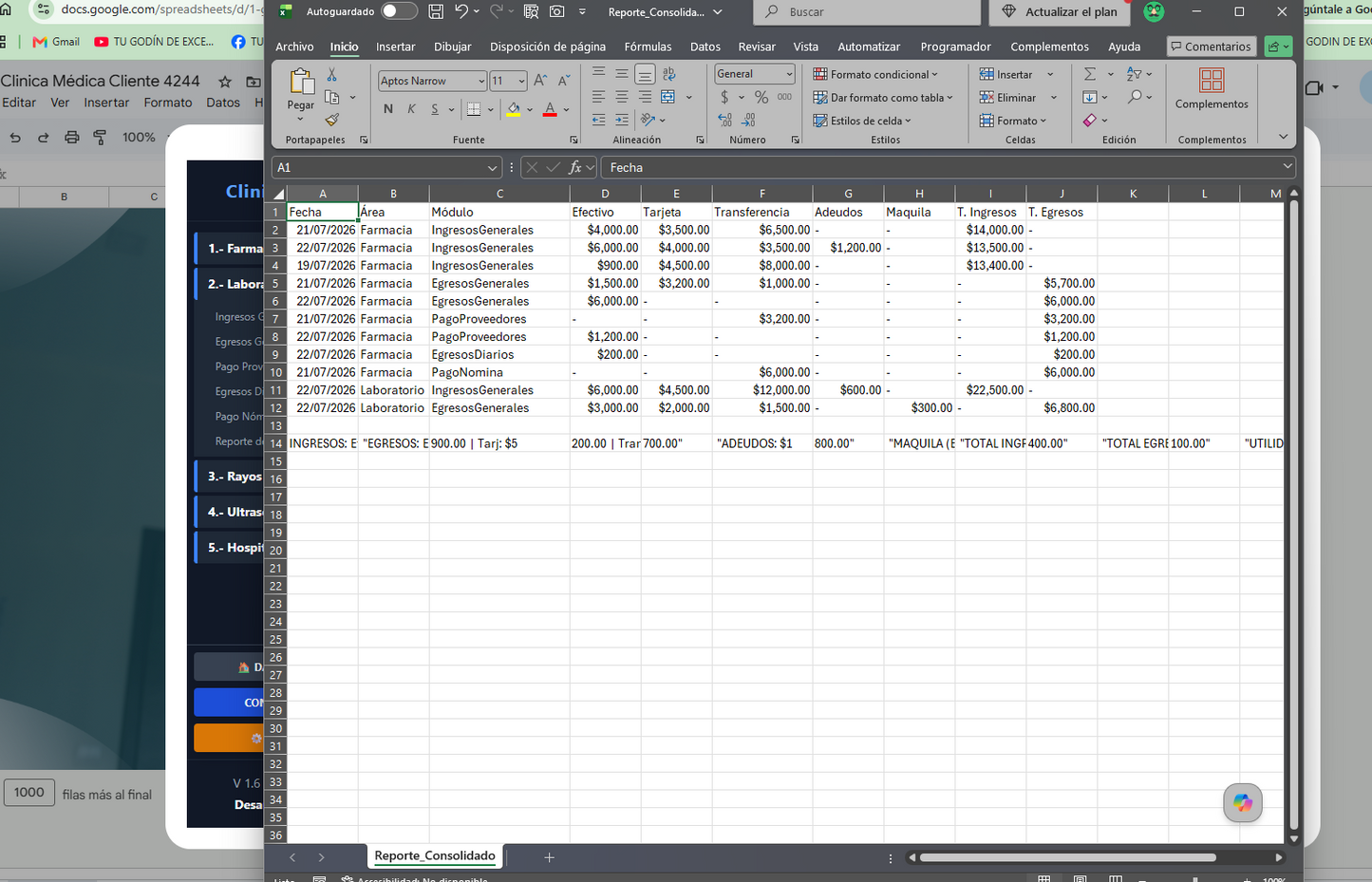This screenshot has height=882, width=1372.
Task: Select the column D header
Action: click(x=605, y=193)
